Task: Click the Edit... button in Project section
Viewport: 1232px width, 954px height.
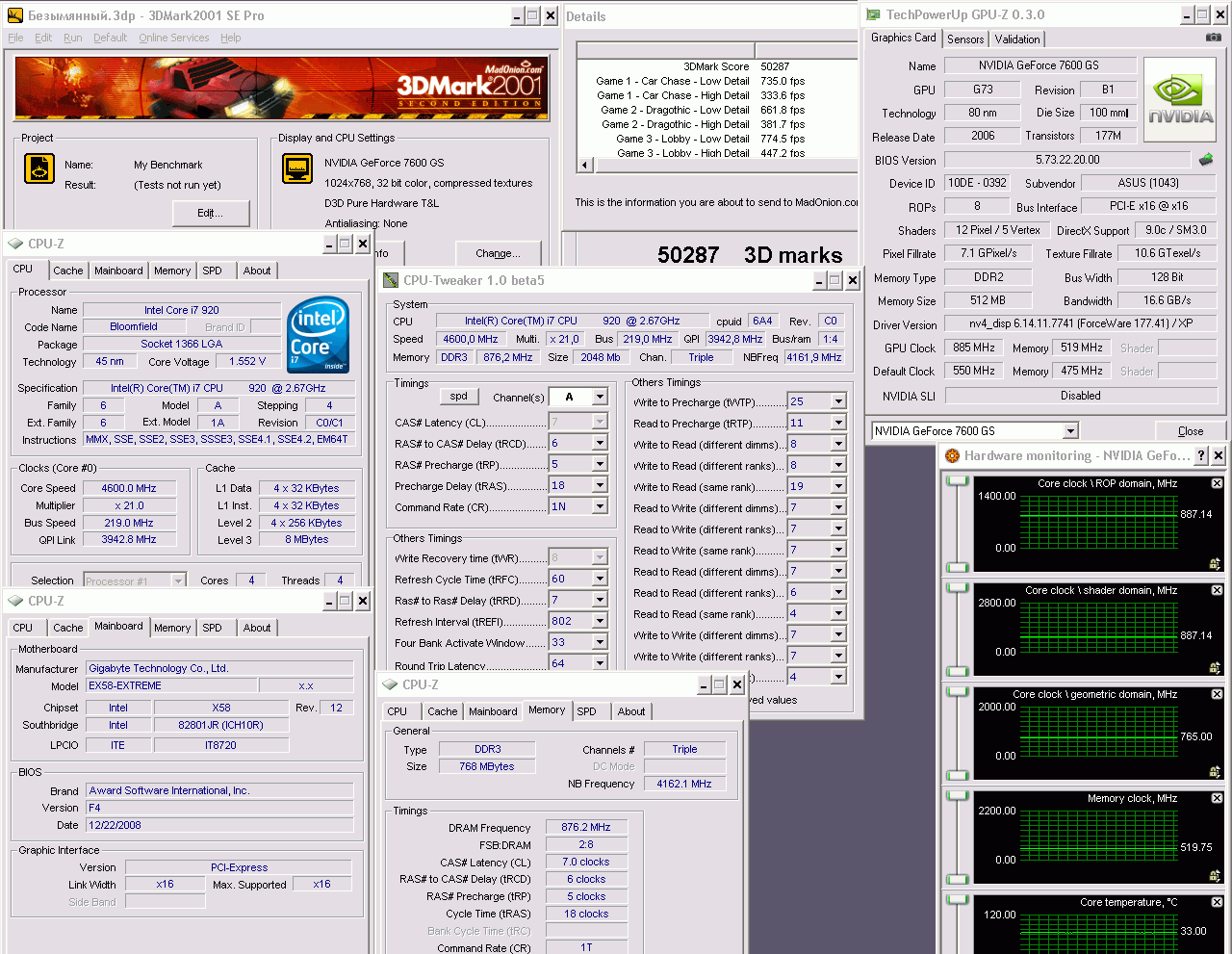Action: pos(210,213)
